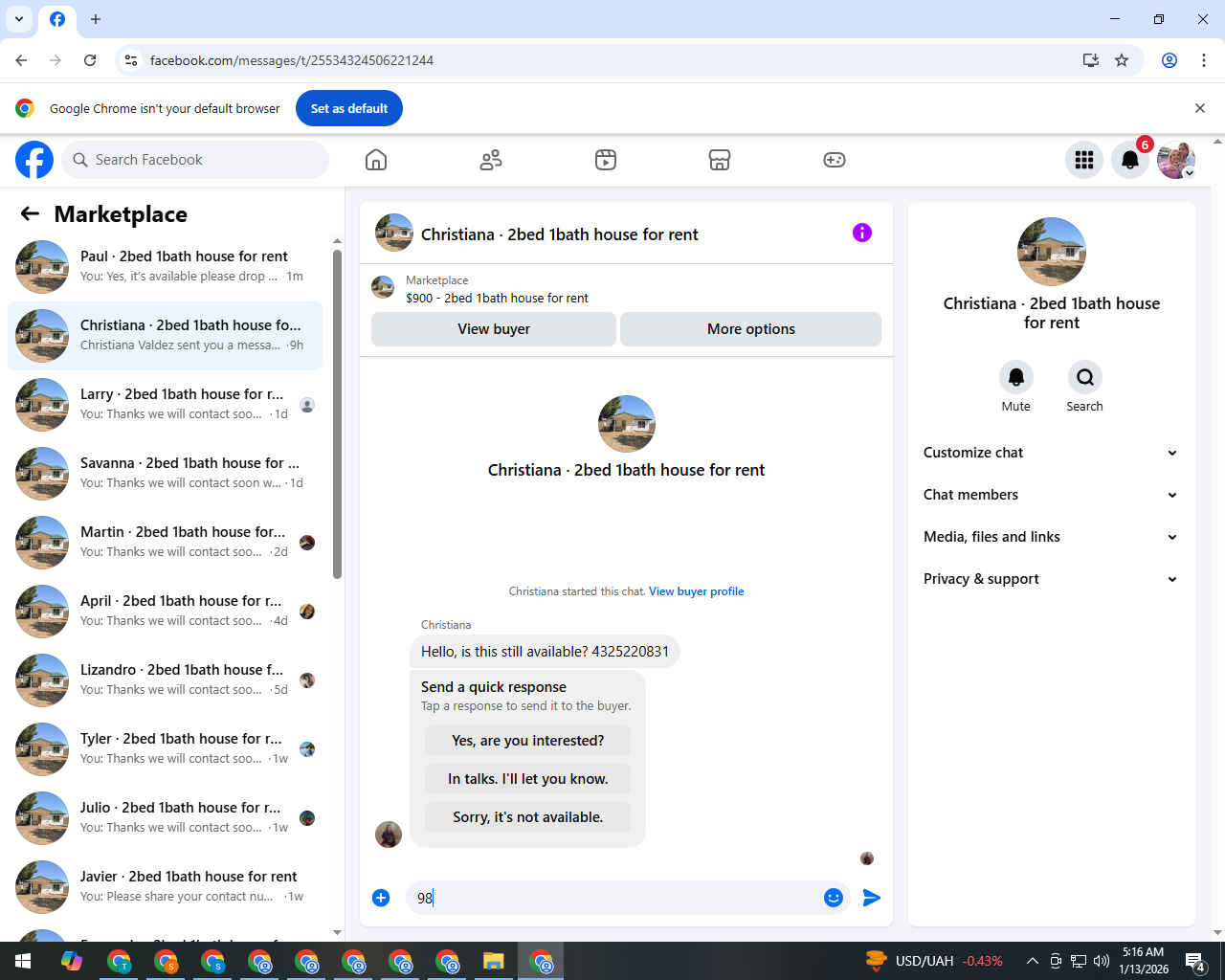Open April's house rental conversation
1225x980 pixels.
click(165, 611)
